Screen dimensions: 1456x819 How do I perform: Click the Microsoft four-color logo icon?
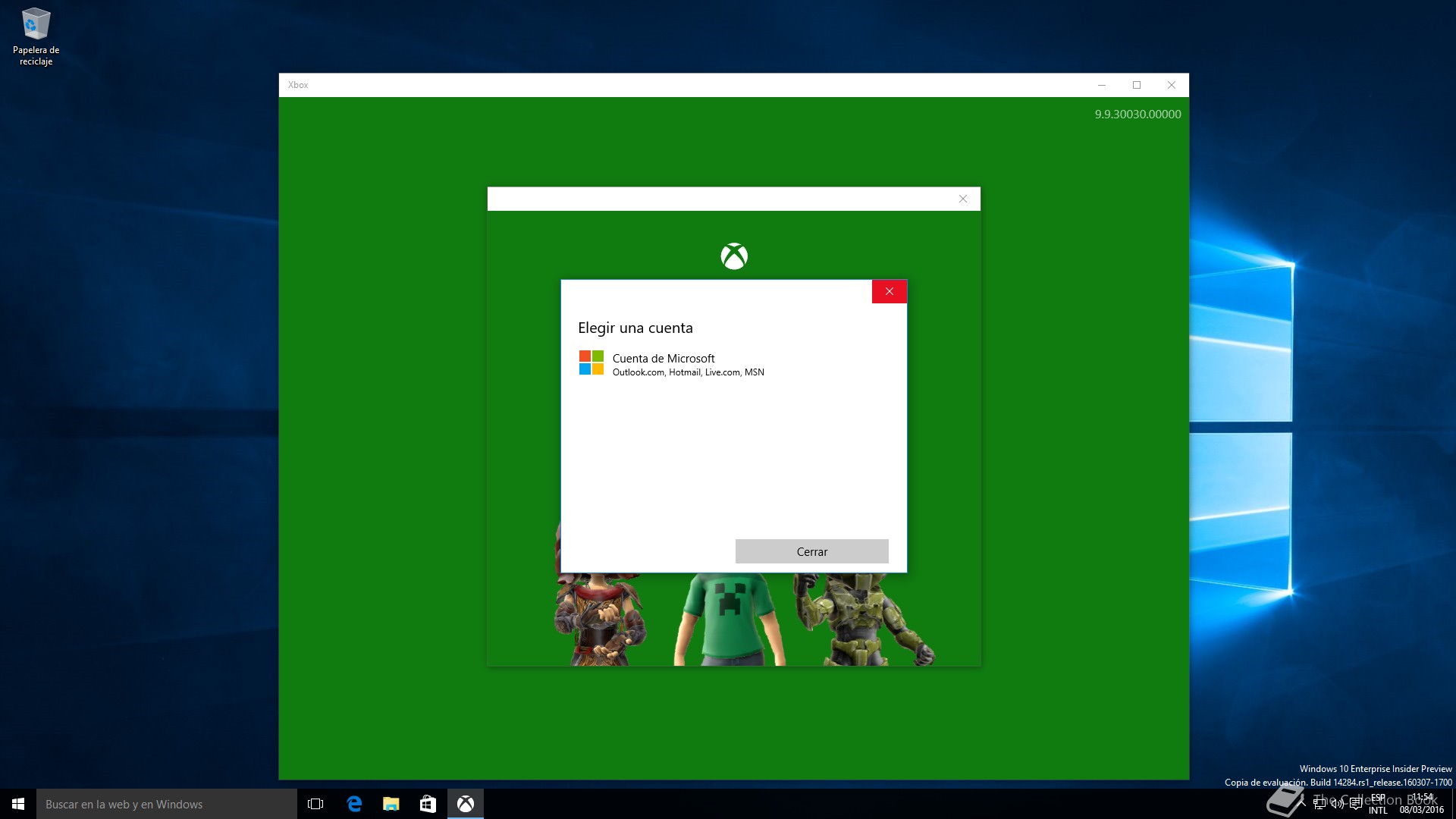click(x=591, y=362)
